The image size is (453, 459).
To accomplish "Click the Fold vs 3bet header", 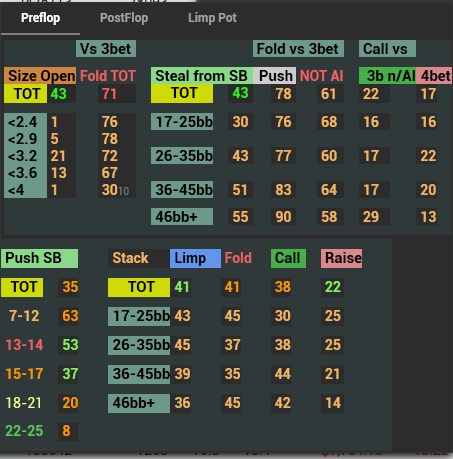I will (x=298, y=49).
